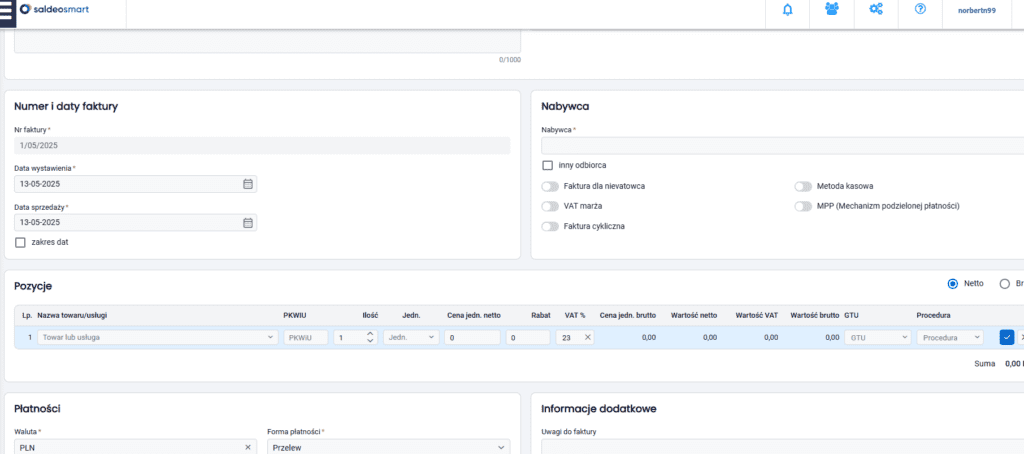Click the 'Cena jedn. netto' input field
The height and width of the screenshot is (454, 1024).
point(471,338)
